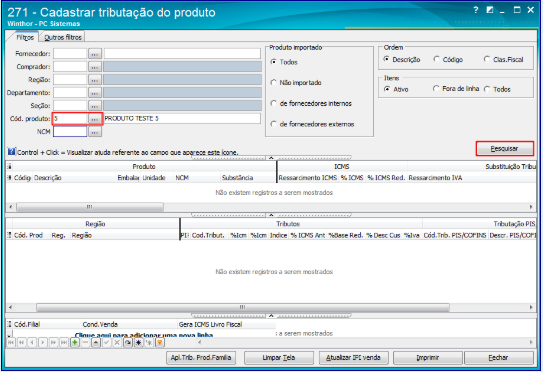Viewport: 543px width, 372px height.
Task: Collapse splitter arrow above Cód.Filial grid
Action: pos(271,316)
